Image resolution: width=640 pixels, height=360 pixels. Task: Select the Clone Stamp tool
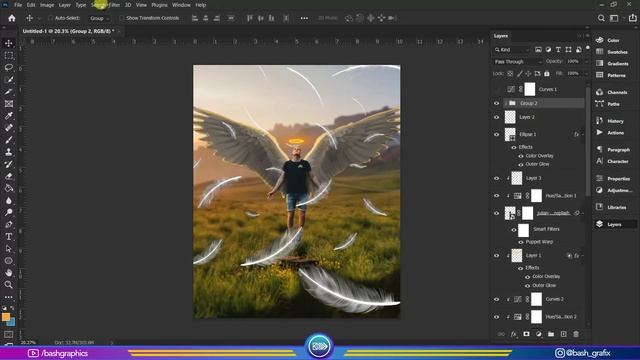tap(9, 152)
